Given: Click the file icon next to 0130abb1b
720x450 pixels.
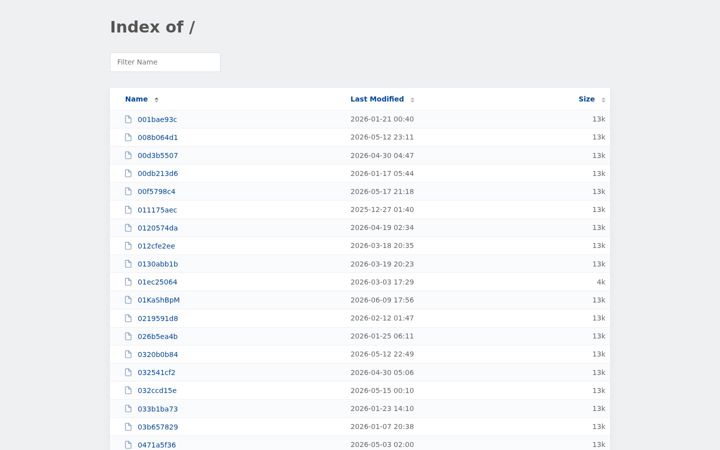Looking at the screenshot, I should click(128, 264).
